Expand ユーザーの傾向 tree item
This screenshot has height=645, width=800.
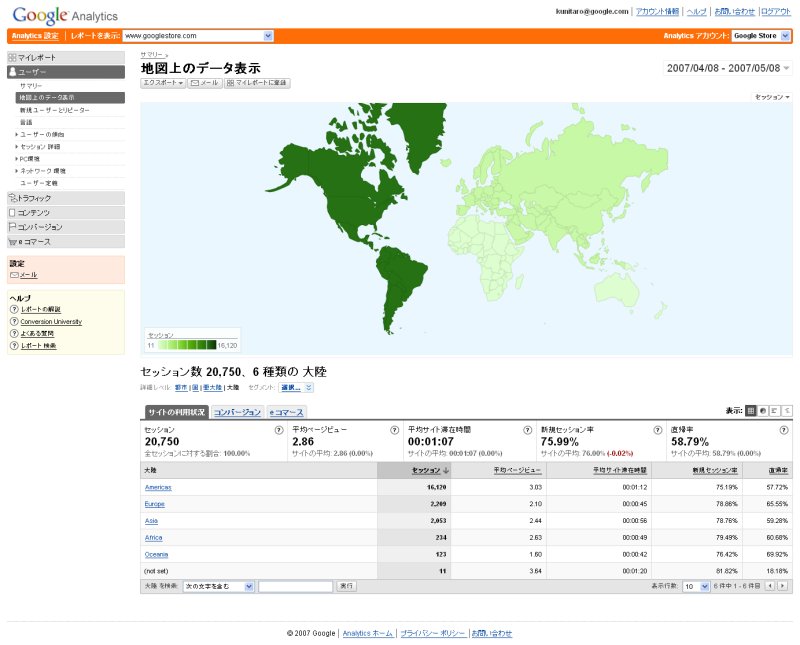coord(42,134)
